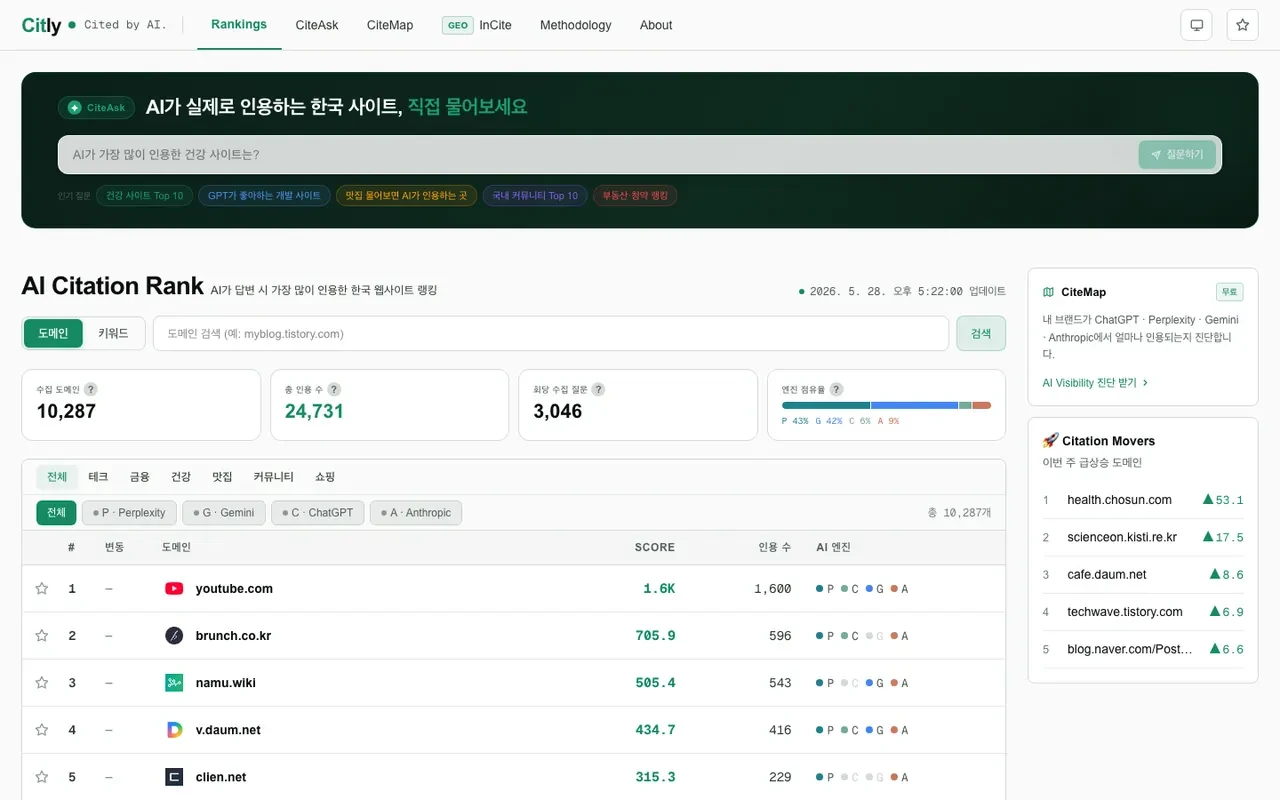Click the 맛집 물어보면 AI가 인용하는 곳 chip
Viewport: 1280px width, 800px height.
[x=406, y=196]
